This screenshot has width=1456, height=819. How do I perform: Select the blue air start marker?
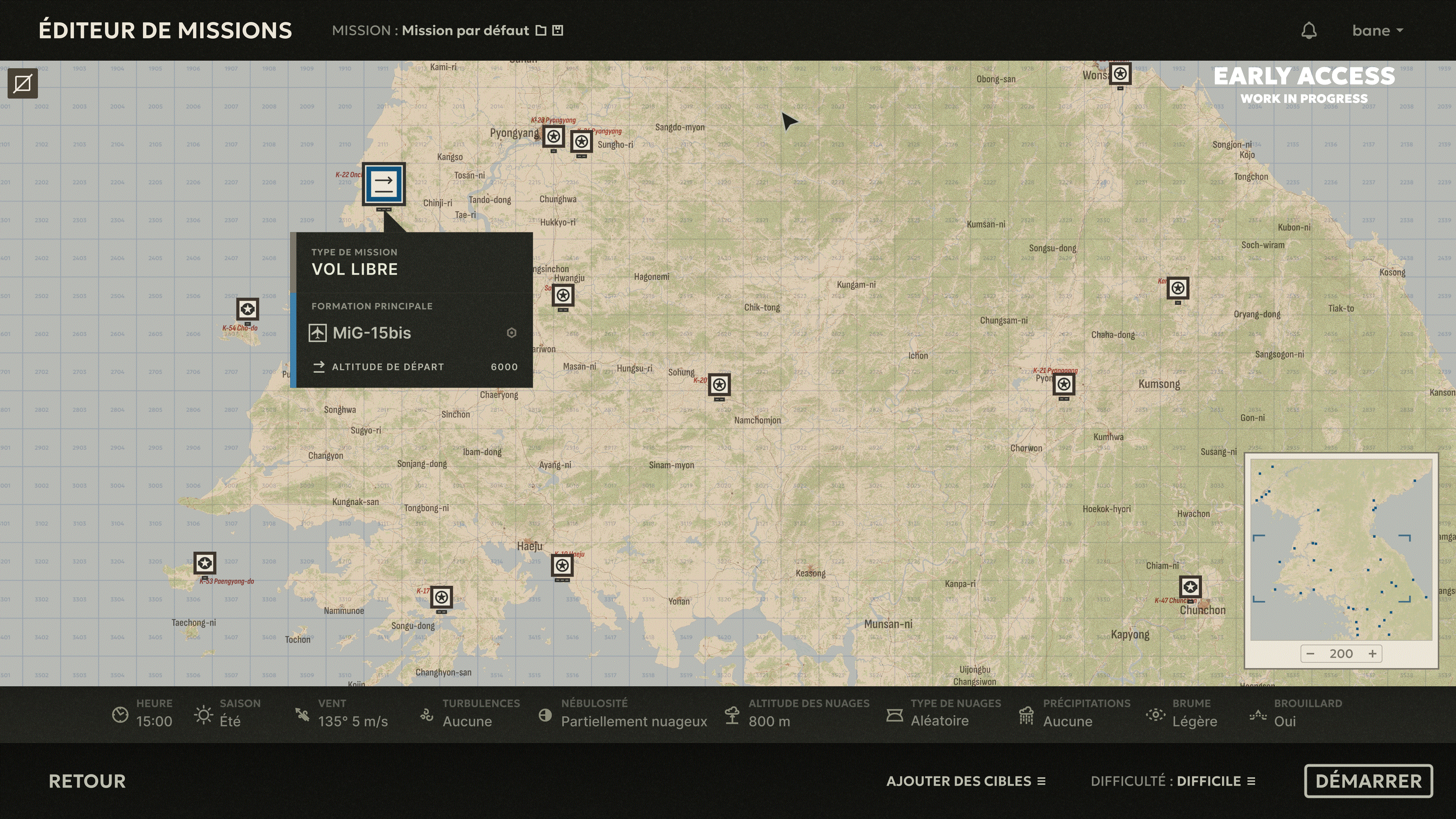tap(384, 184)
